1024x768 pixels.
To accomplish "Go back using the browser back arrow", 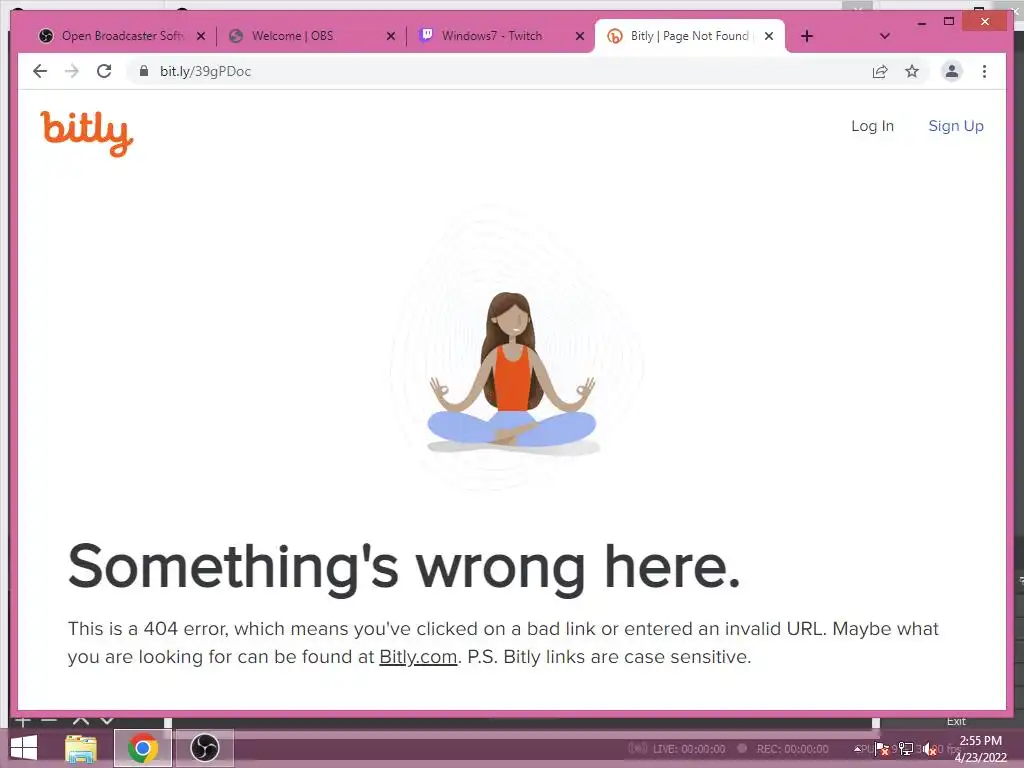I will coord(40,71).
